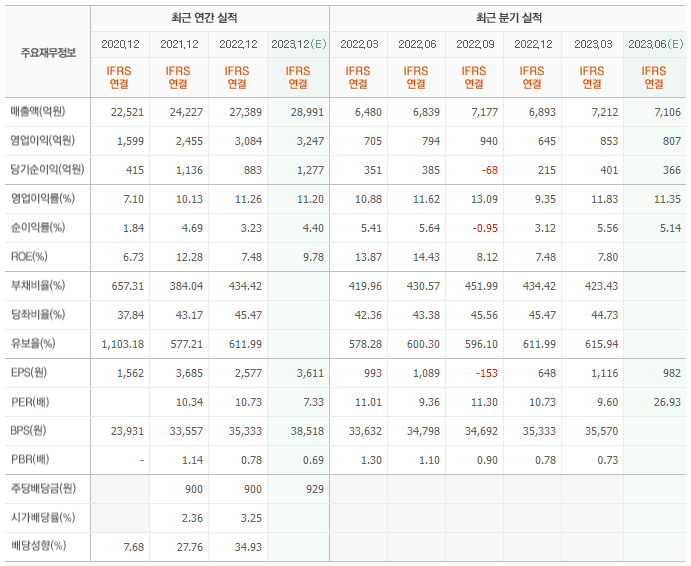Click the payout ratio value 7.68
The image size is (691, 566).
coord(133,547)
